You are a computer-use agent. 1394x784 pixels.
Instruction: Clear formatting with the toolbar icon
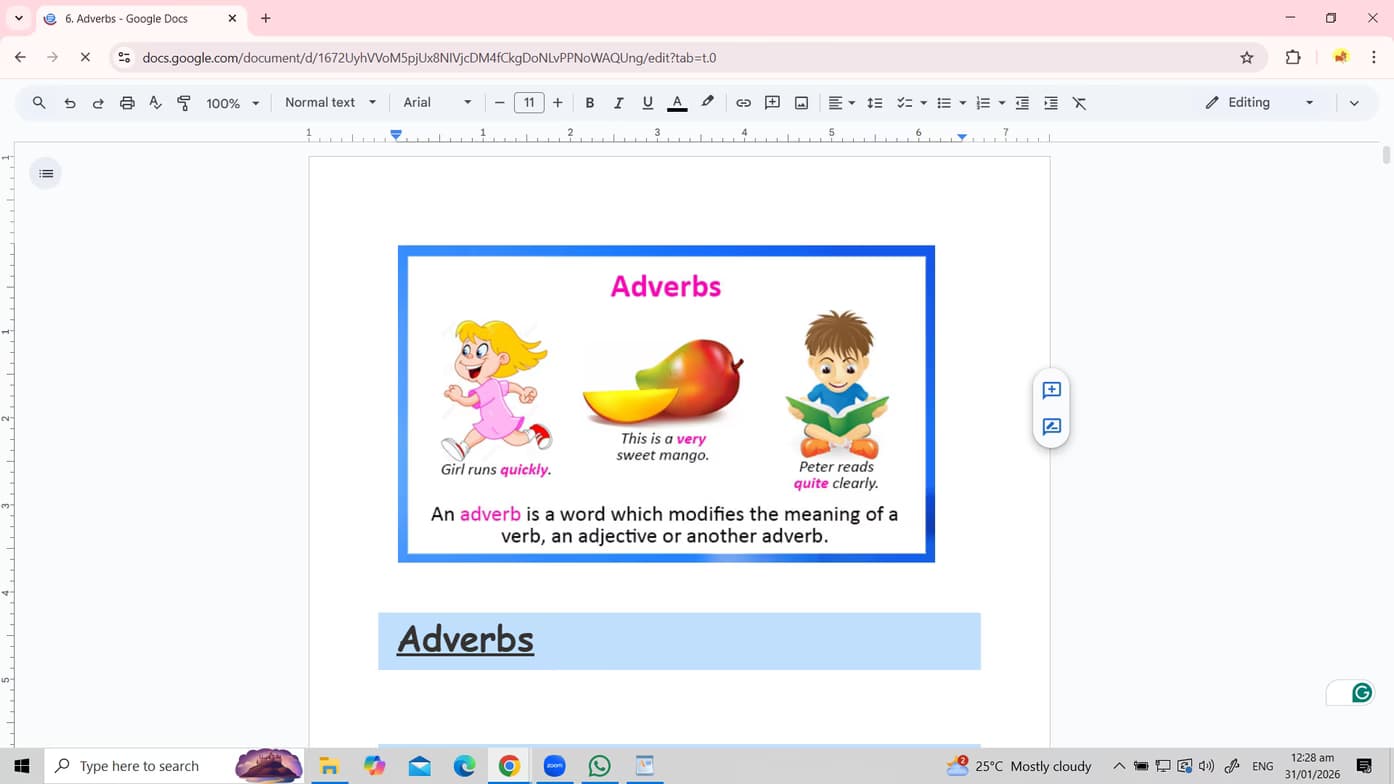tap(1079, 102)
